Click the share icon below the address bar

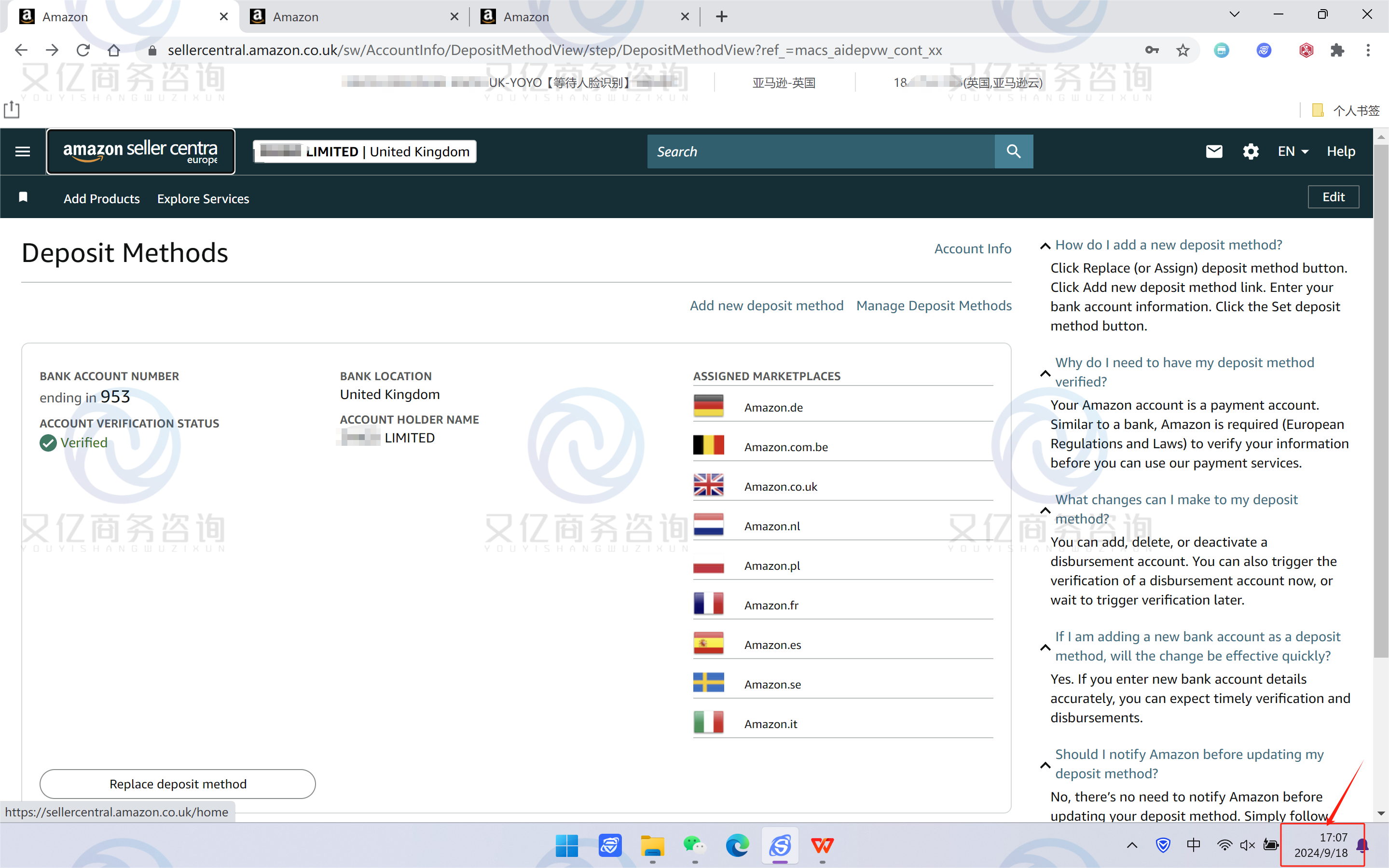coord(12,109)
